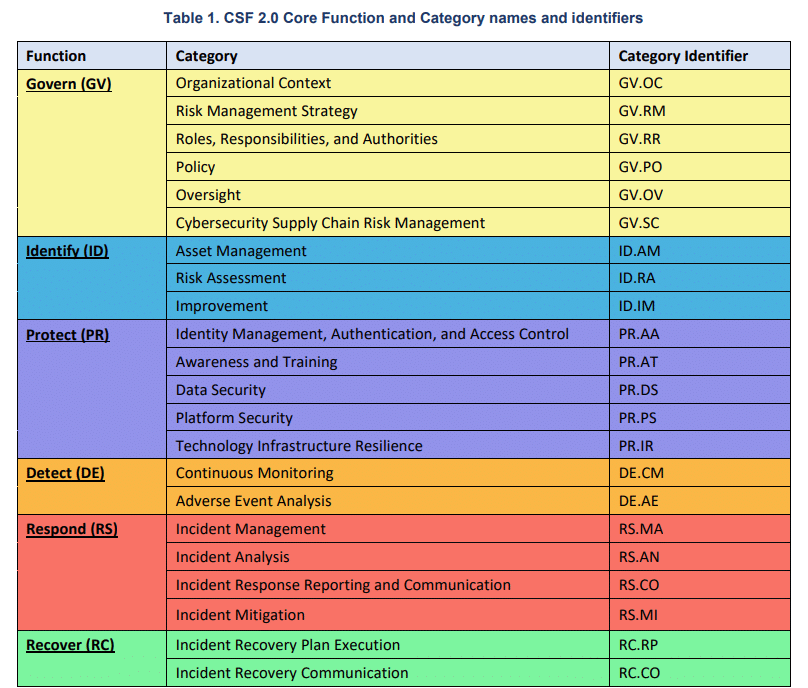
Task: Click the table title 'Table 1. CSF 2.0 Core'
Action: [x=403, y=18]
